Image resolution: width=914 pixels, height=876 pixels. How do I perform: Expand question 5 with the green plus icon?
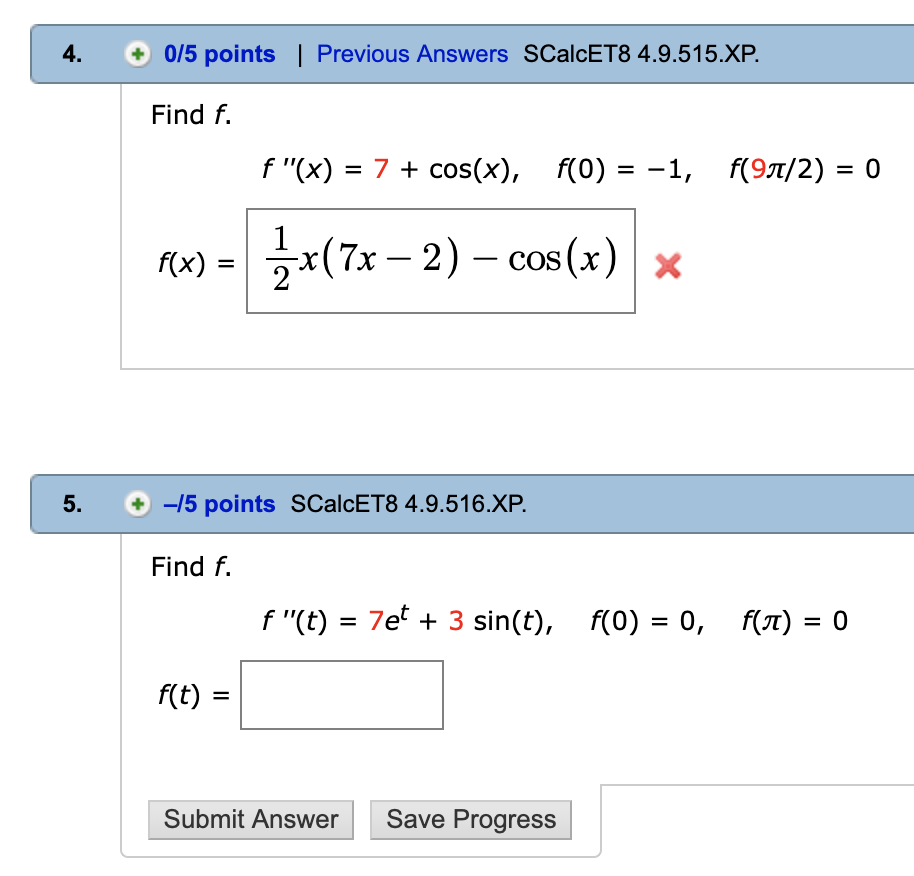pos(138,504)
